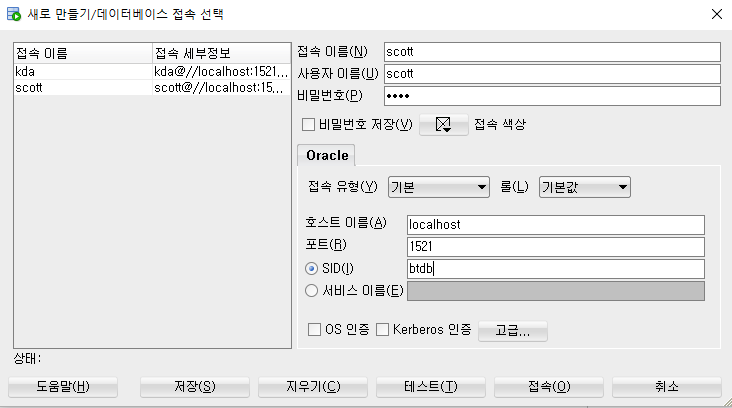
Task: Click the kda@//localhost:1521 details cell
Action: 221,71
